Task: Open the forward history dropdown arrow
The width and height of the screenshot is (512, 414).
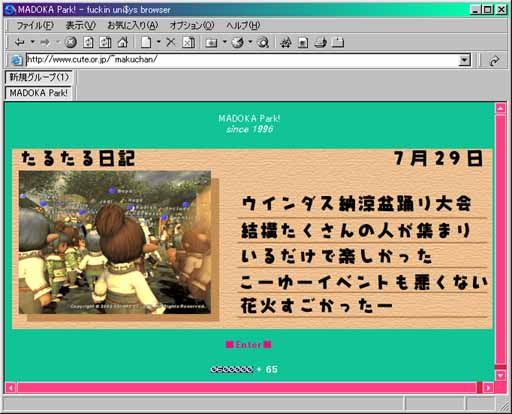Action: [58, 42]
